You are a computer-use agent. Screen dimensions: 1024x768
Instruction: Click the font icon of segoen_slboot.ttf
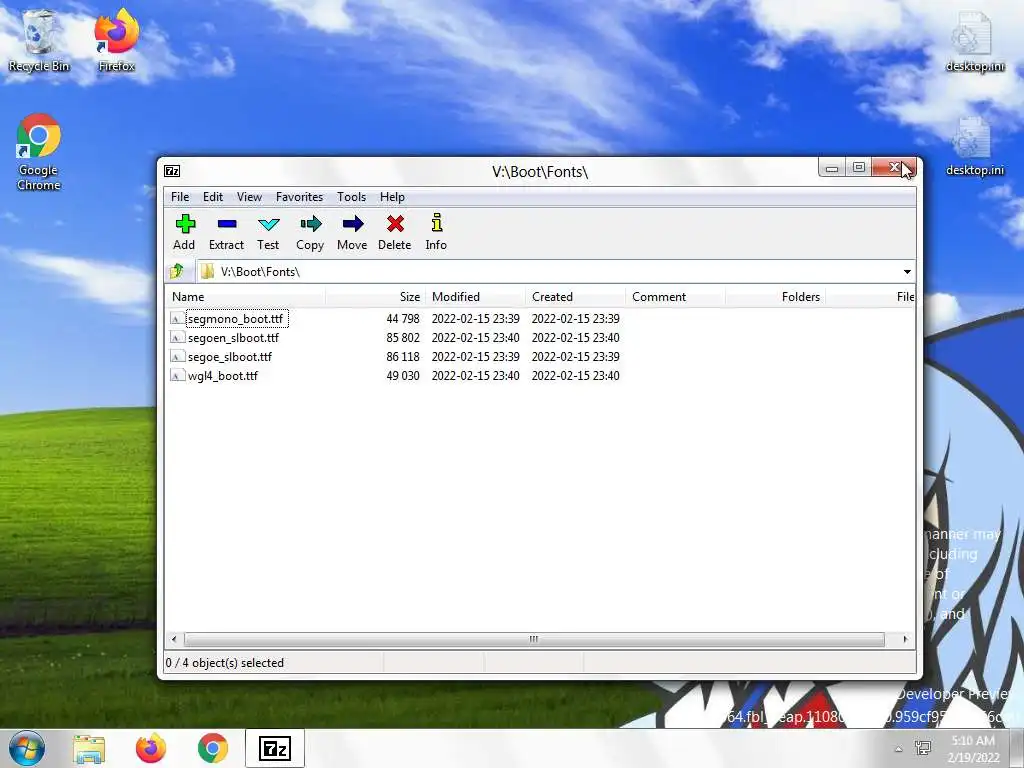[176, 338]
